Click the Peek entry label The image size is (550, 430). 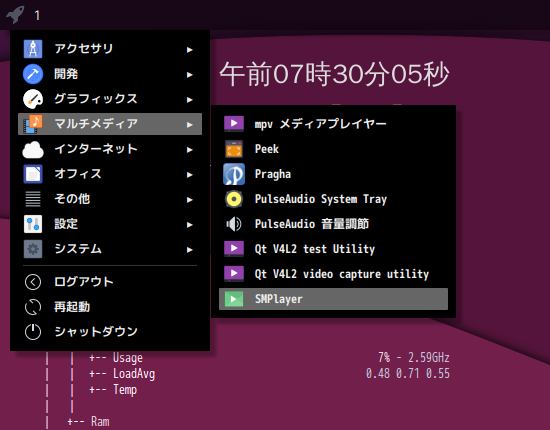pos(267,149)
